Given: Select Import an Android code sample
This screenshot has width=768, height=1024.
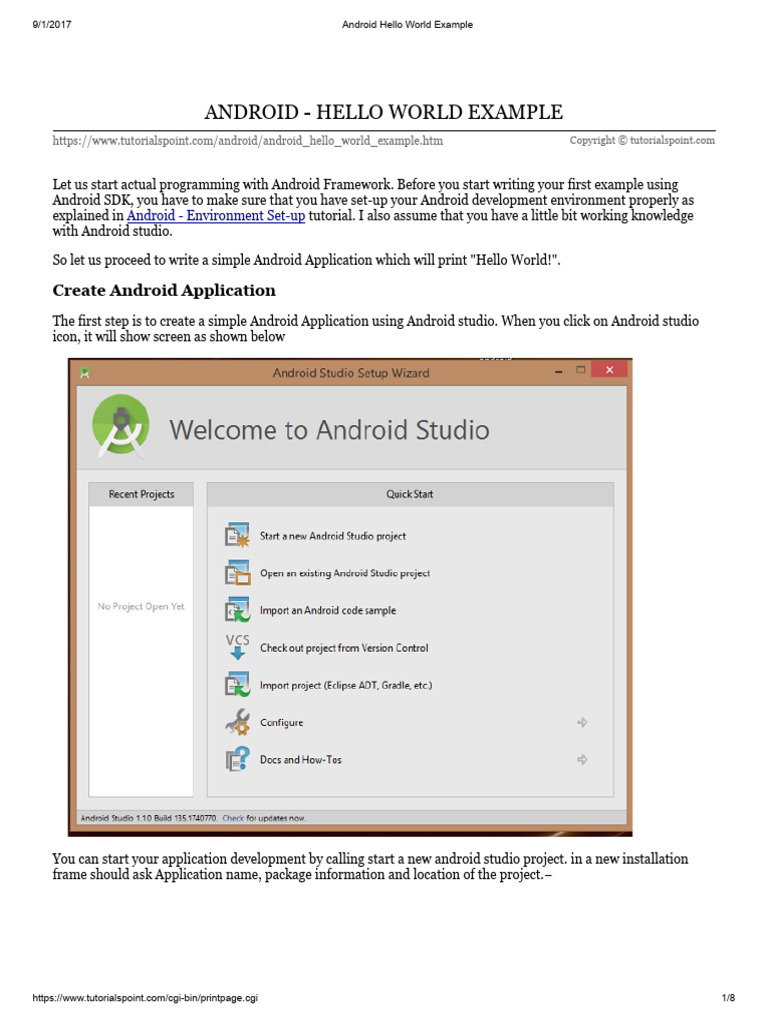Looking at the screenshot, I should click(328, 610).
